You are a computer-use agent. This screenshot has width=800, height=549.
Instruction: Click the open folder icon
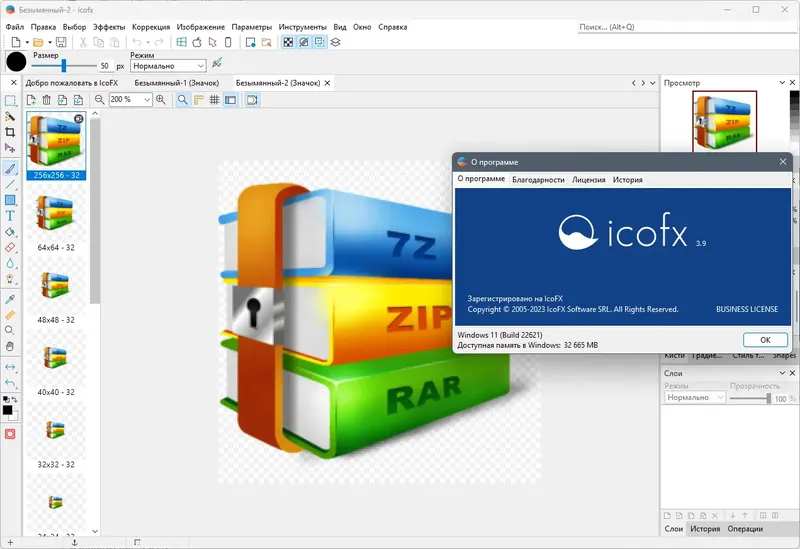coord(38,42)
